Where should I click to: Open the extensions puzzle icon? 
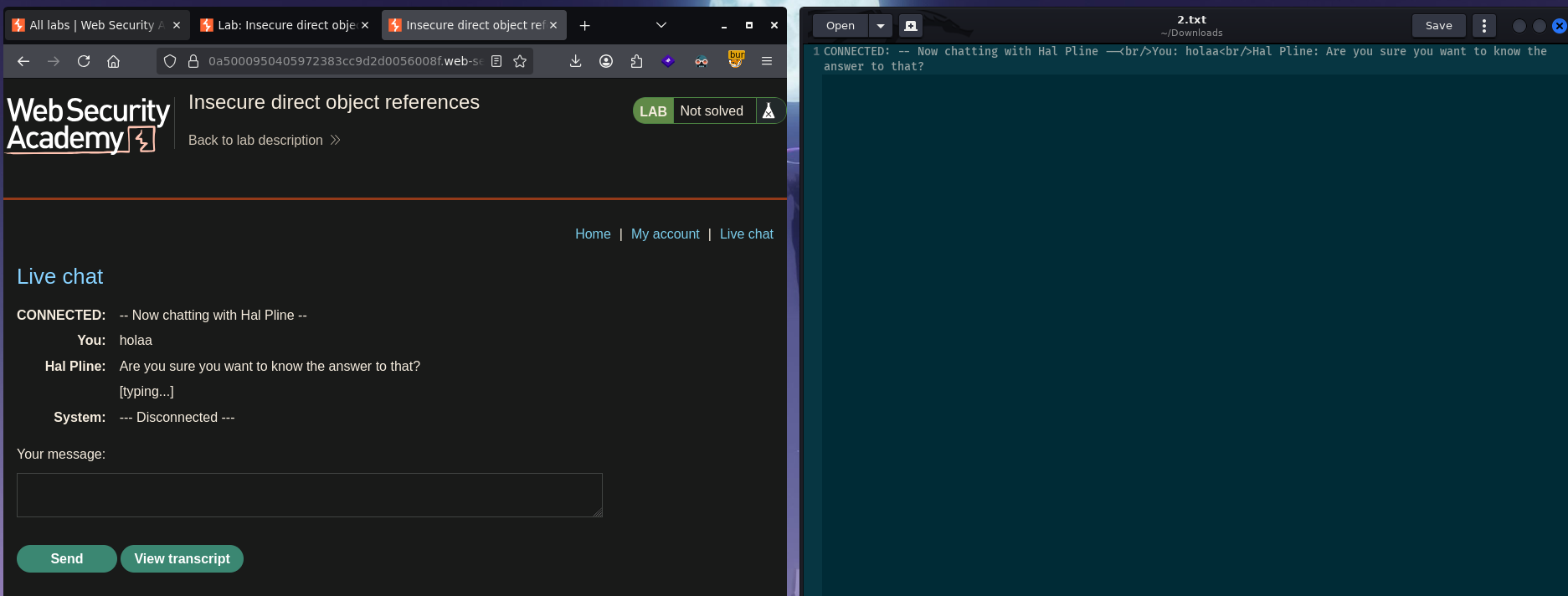(x=637, y=61)
